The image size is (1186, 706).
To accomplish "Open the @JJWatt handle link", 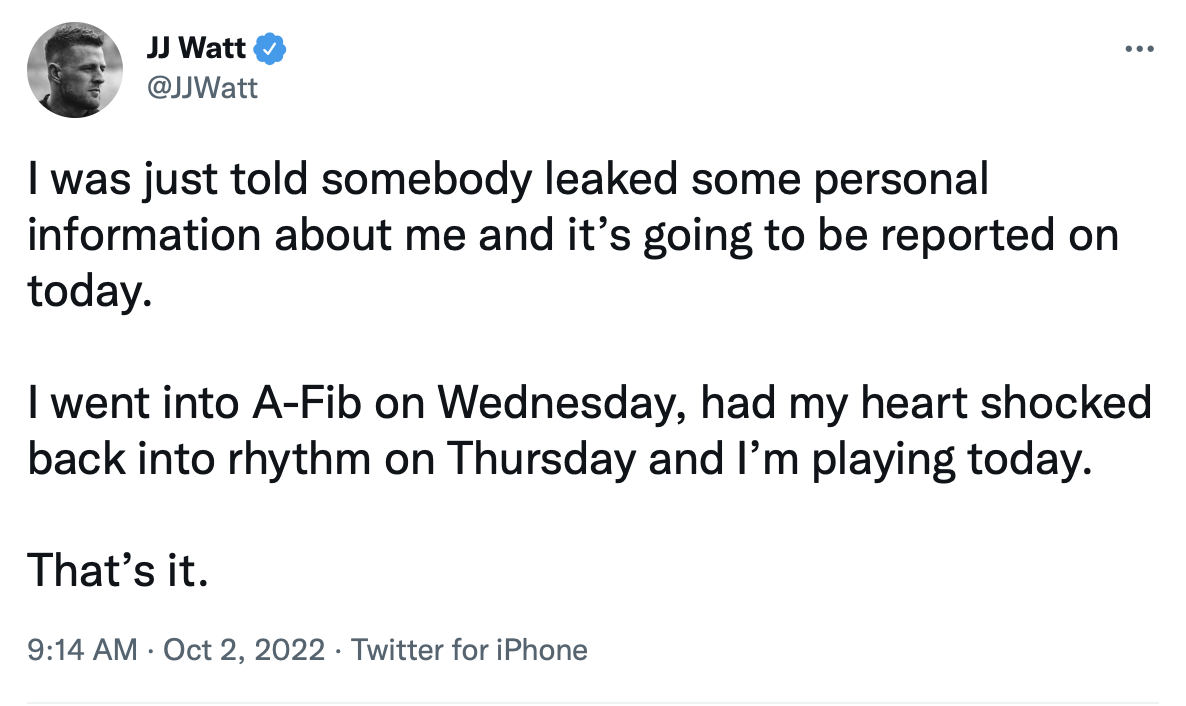I will pos(202,88).
